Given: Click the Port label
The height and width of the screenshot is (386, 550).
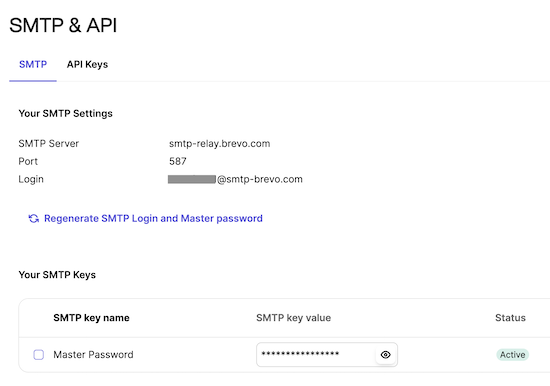Looking at the screenshot, I should [x=28, y=161].
